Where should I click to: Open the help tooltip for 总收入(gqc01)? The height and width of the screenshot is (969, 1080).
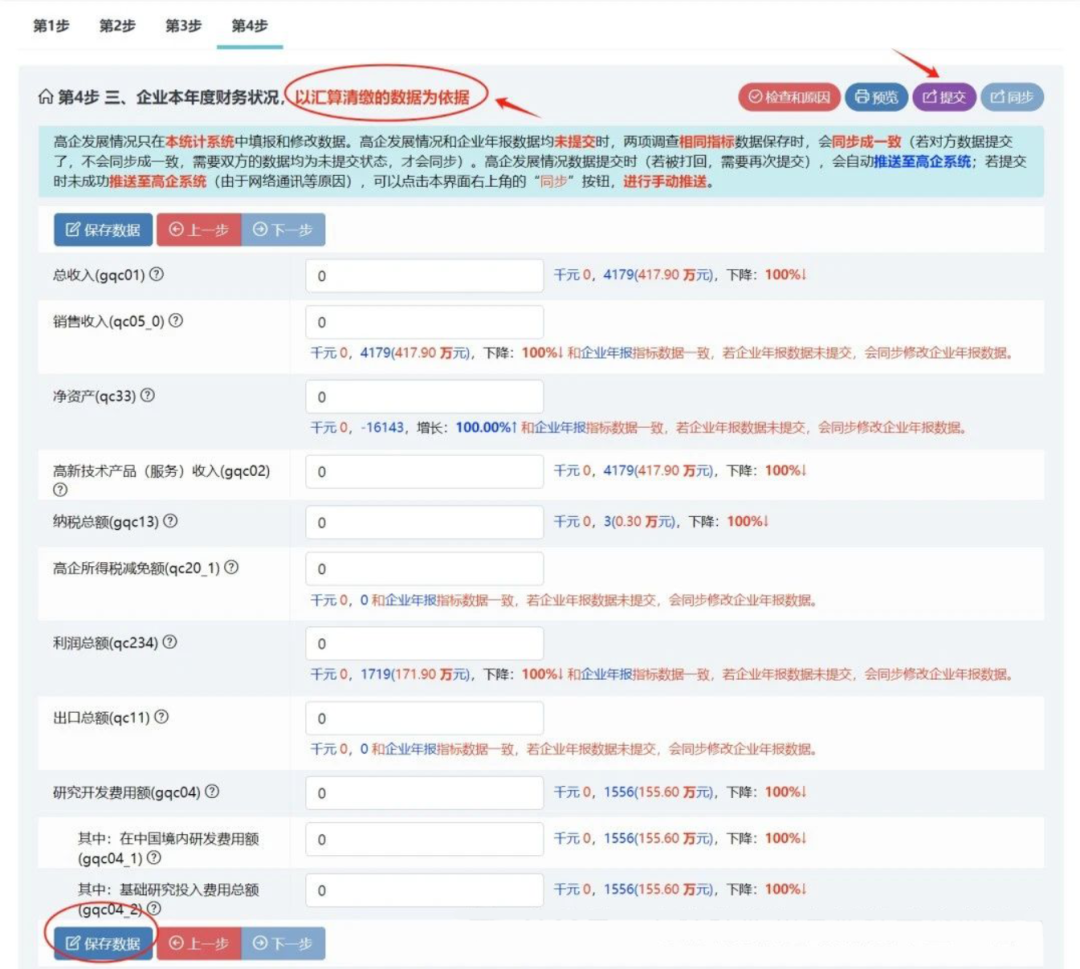pyautogui.click(x=157, y=273)
